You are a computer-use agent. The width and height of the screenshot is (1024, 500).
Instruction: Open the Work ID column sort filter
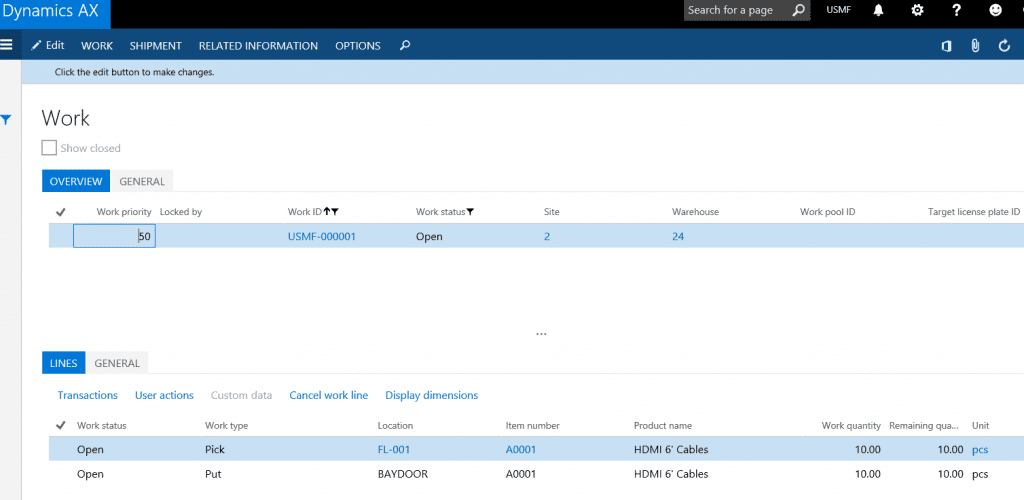coord(331,212)
